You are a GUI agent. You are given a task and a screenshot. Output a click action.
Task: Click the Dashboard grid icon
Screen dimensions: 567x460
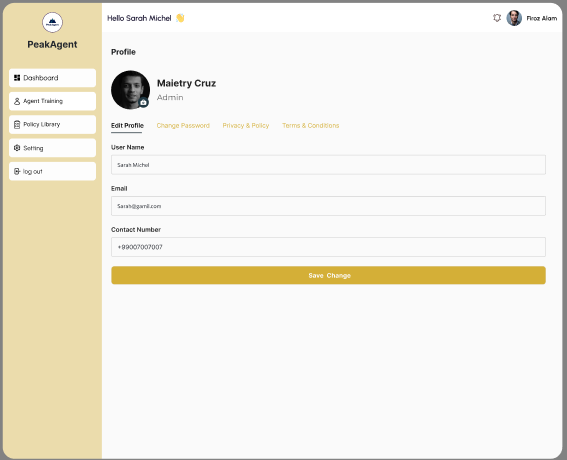point(17,78)
